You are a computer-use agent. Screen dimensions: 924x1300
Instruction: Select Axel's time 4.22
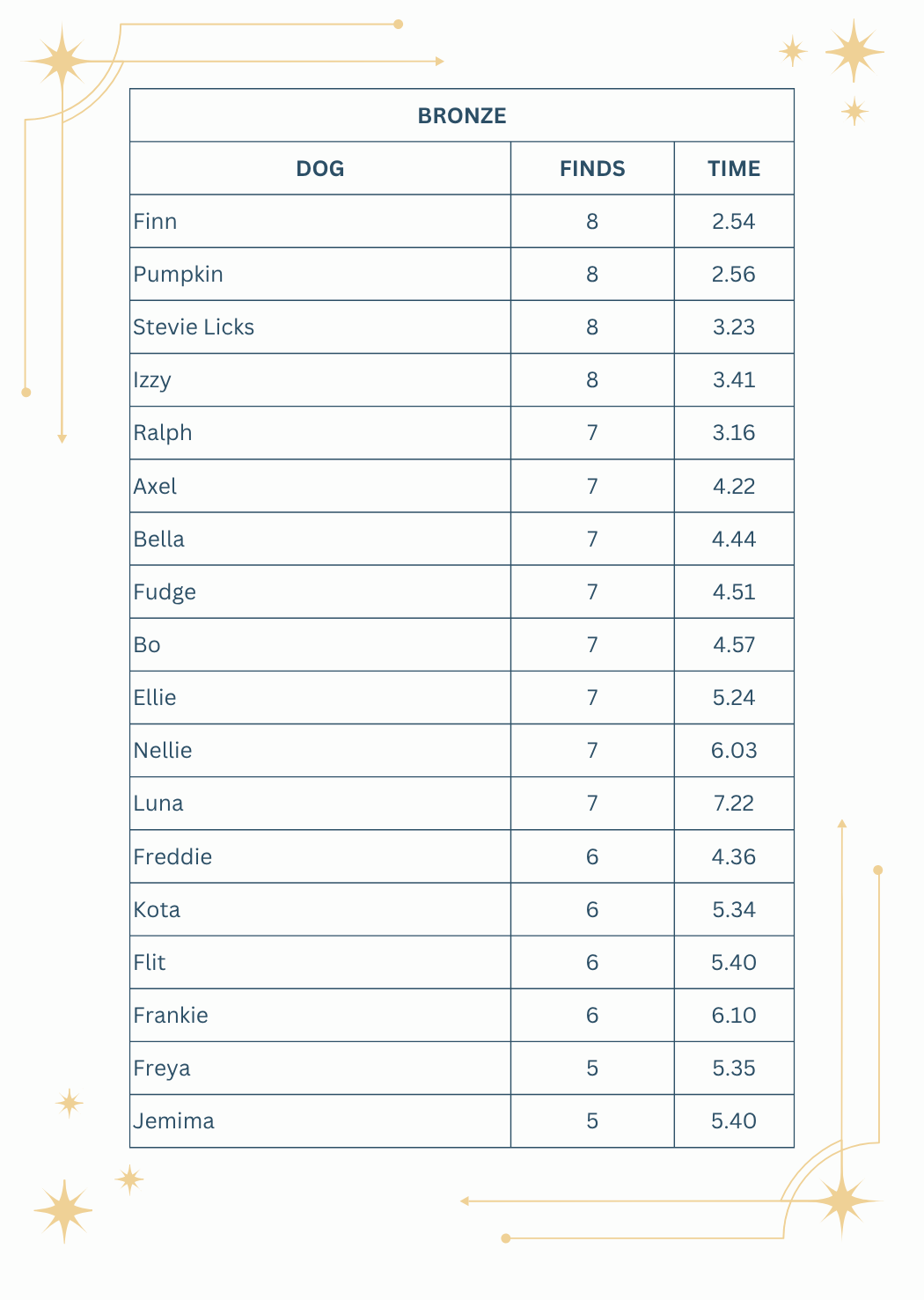point(734,486)
